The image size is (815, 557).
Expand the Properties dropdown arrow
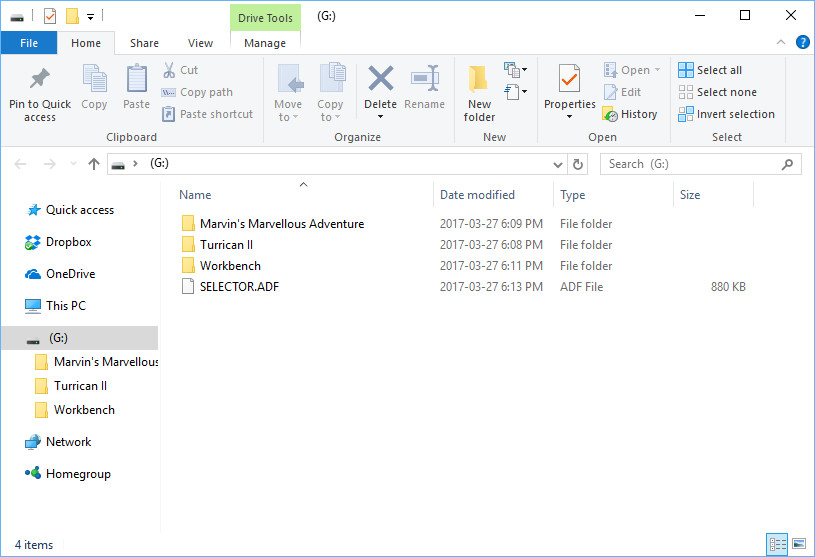point(570,117)
